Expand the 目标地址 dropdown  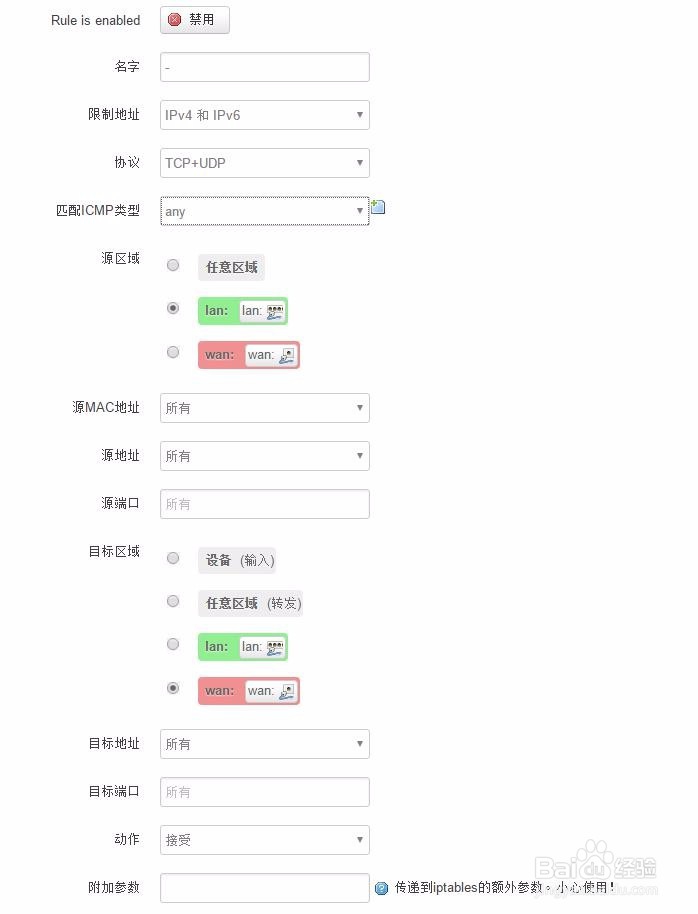pyautogui.click(x=265, y=744)
